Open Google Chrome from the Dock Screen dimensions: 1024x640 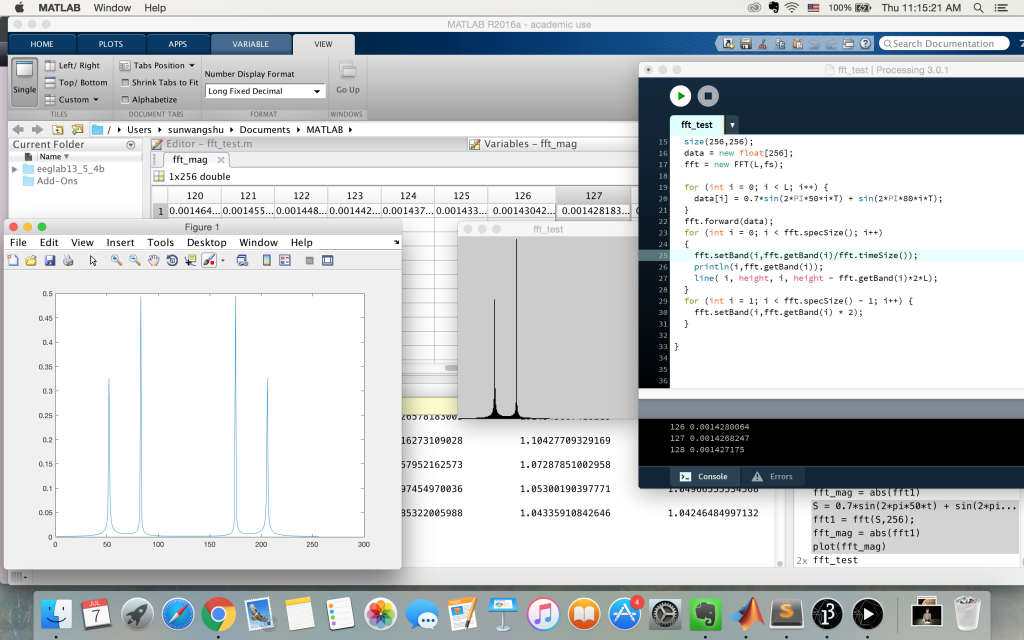click(x=218, y=615)
